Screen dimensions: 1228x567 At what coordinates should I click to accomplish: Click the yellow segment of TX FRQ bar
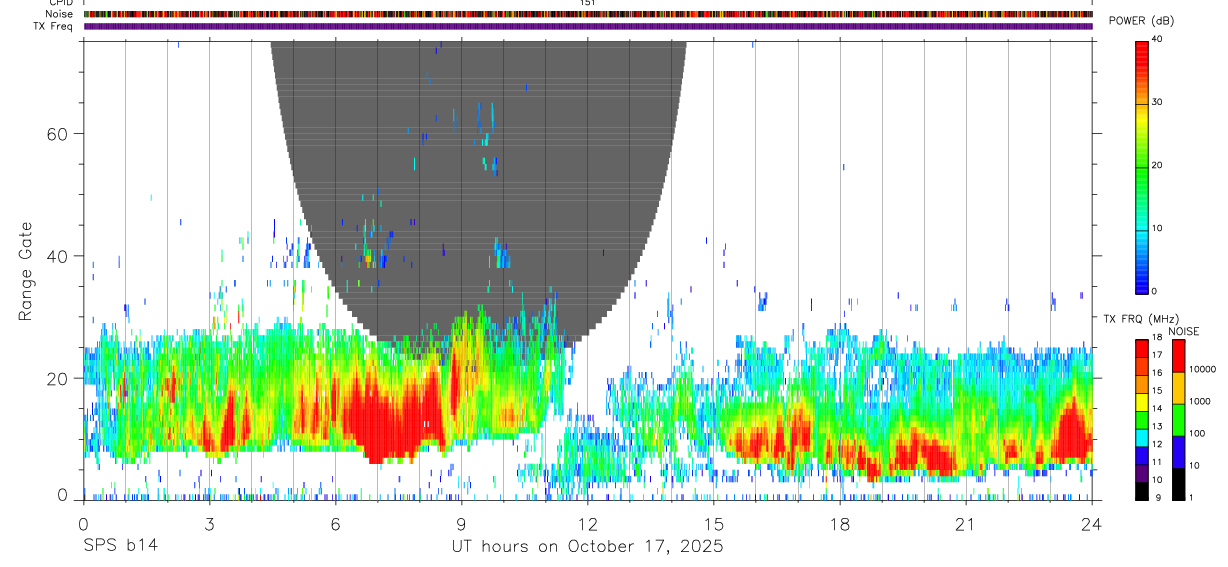1142,402
